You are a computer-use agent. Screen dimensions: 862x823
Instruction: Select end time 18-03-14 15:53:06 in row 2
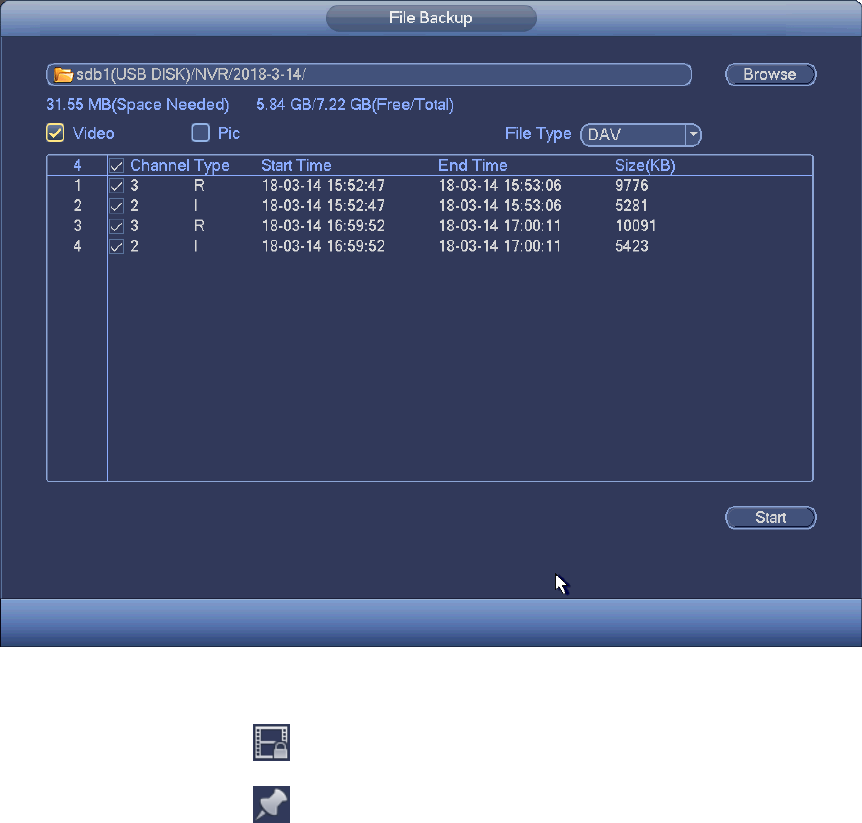coord(500,206)
